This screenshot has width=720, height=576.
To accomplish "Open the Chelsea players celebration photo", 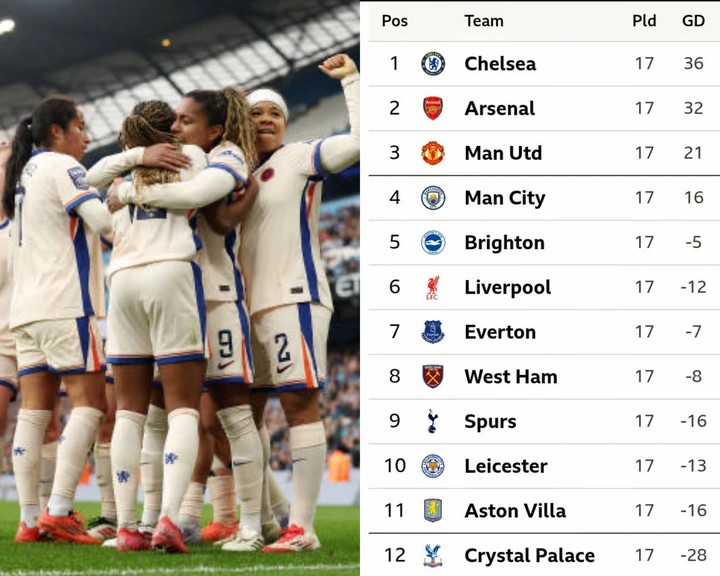I will [180, 288].
